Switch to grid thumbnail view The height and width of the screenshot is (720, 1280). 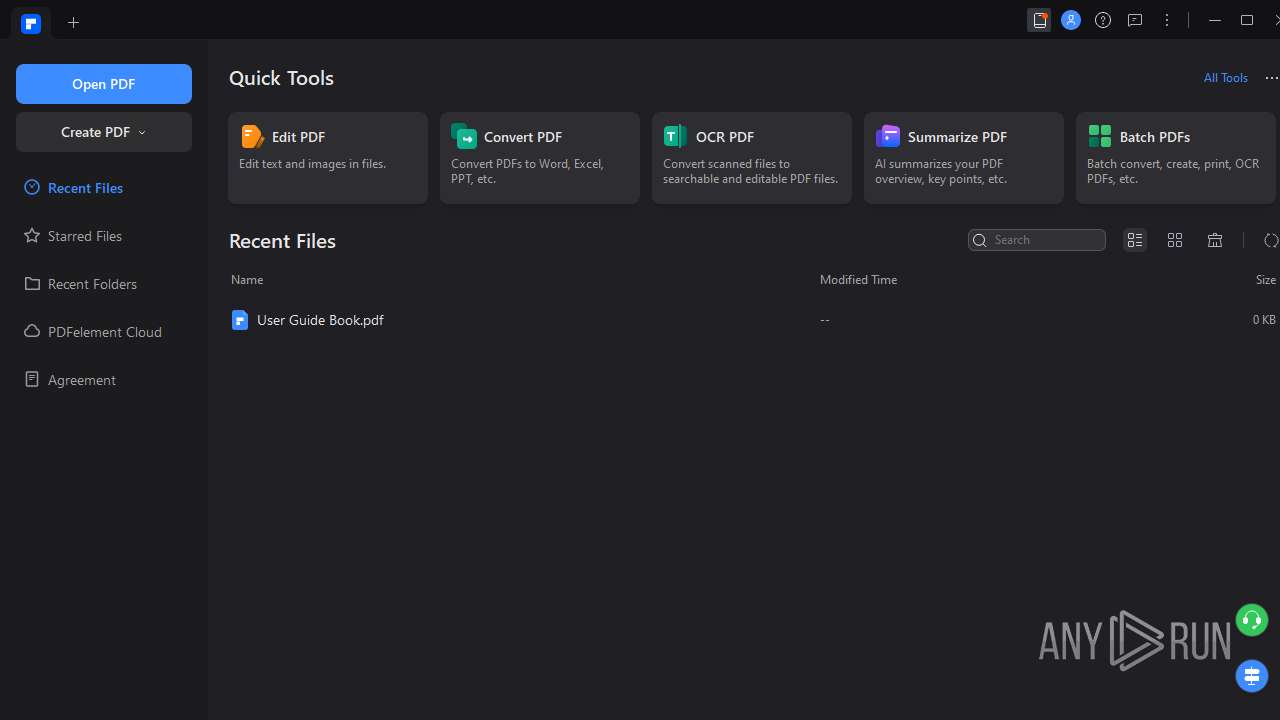click(x=1175, y=240)
